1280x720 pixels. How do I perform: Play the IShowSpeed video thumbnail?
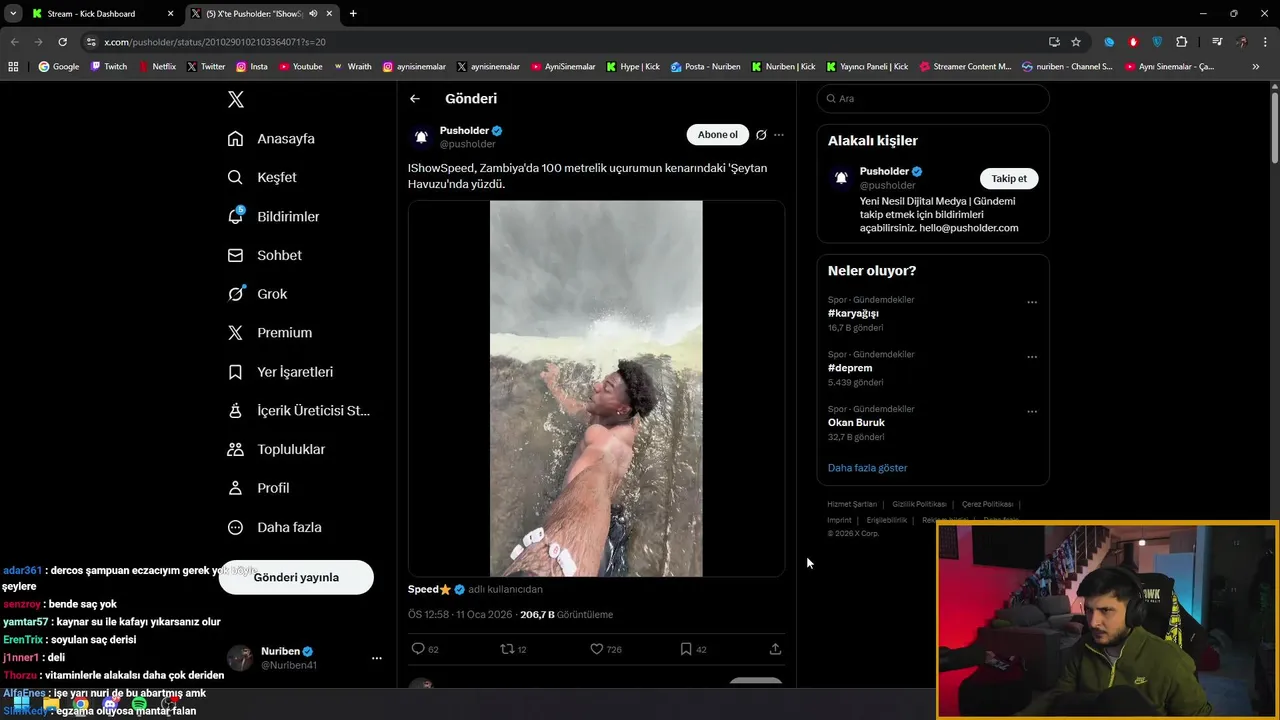coord(596,388)
